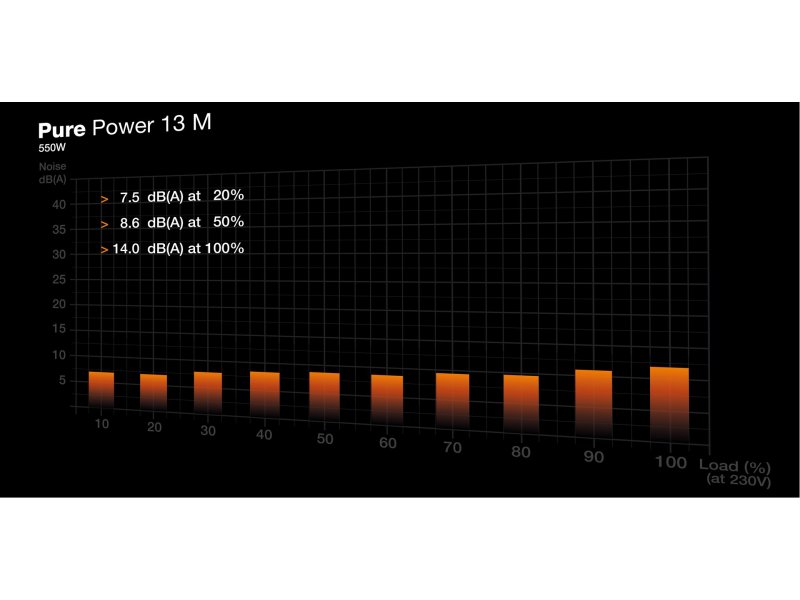Click the 15 value on noise axis
The height and width of the screenshot is (600, 800).
coord(59,330)
